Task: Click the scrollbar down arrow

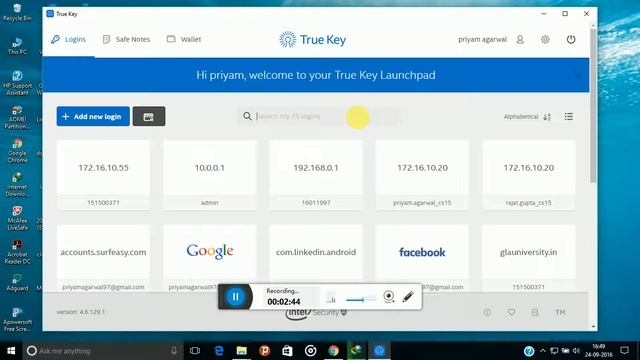Action: pos(593,327)
